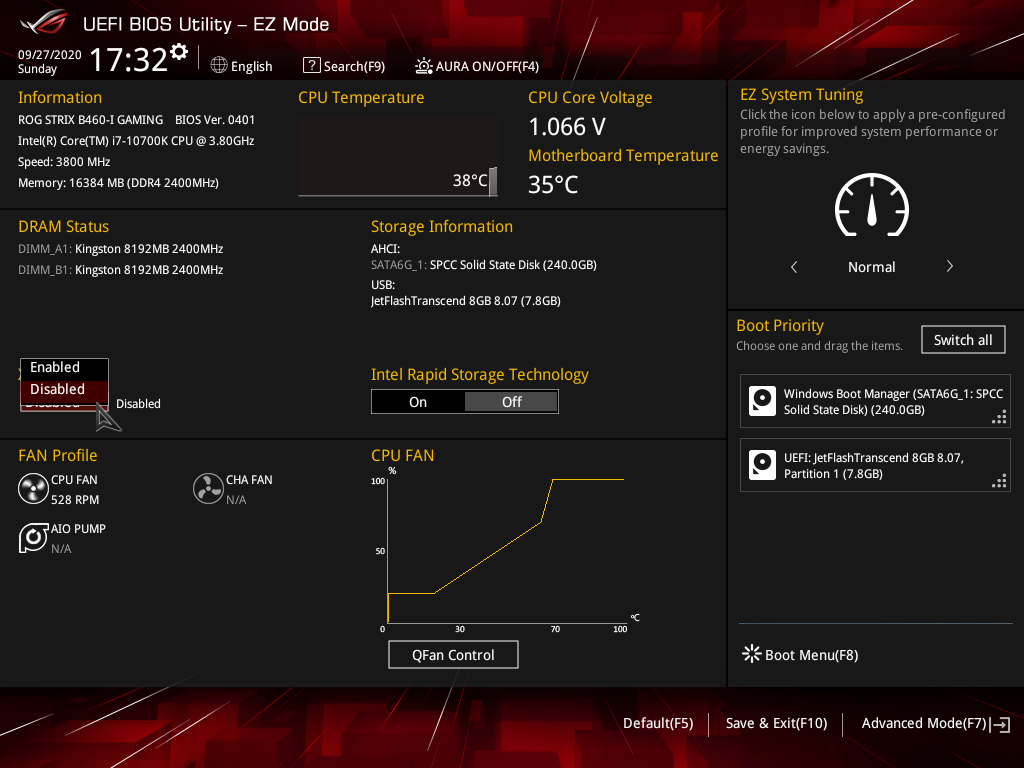Click the 35°C motherboard temperature value
This screenshot has height=768, width=1024.
pyautogui.click(x=552, y=185)
